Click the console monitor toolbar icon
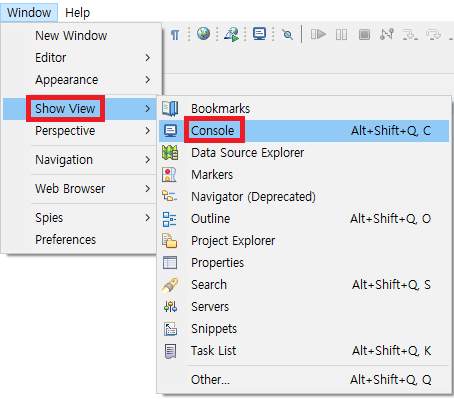The image size is (454, 399). (x=259, y=34)
